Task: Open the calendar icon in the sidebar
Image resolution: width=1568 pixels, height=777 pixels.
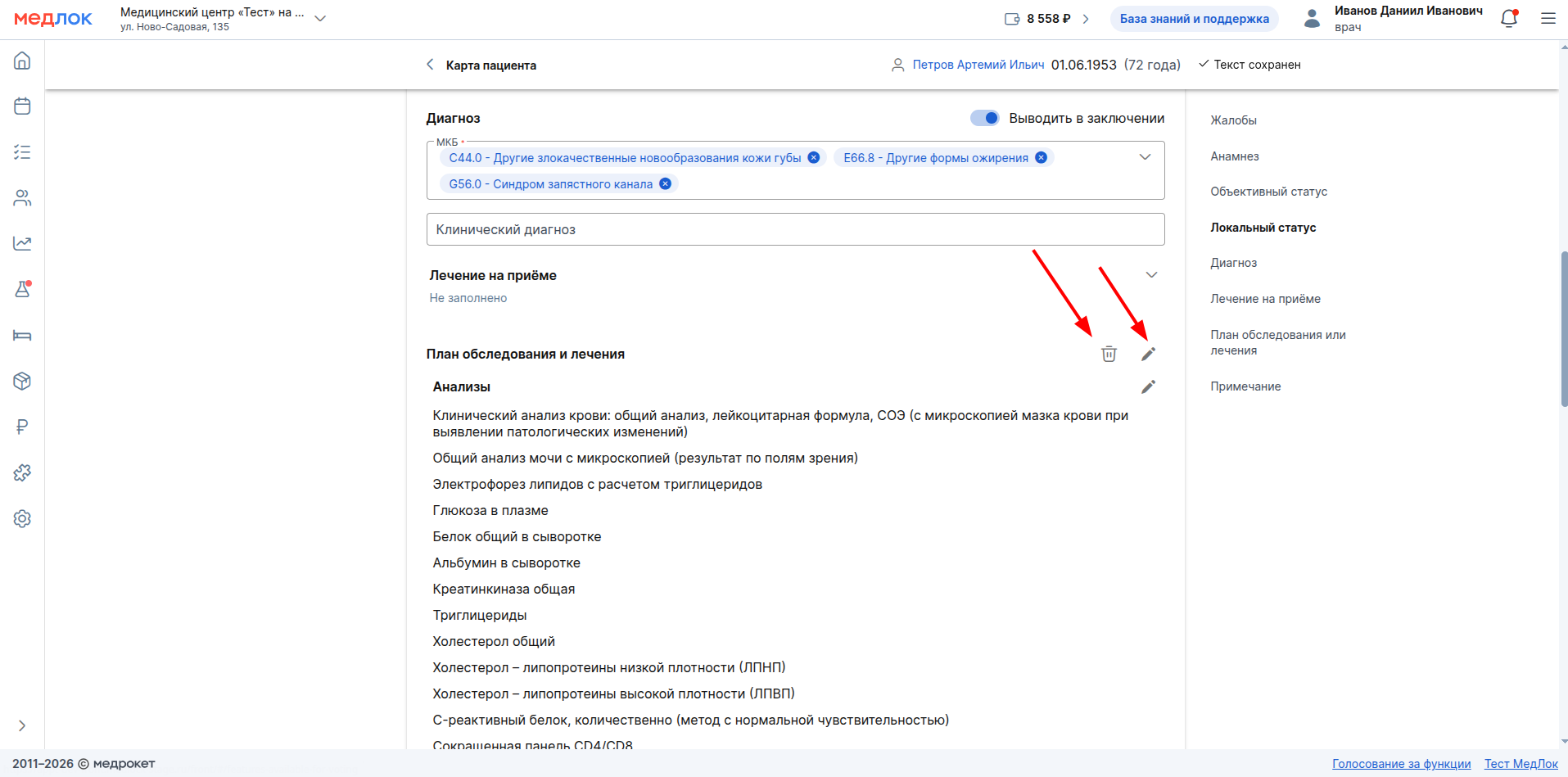Action: click(22, 106)
